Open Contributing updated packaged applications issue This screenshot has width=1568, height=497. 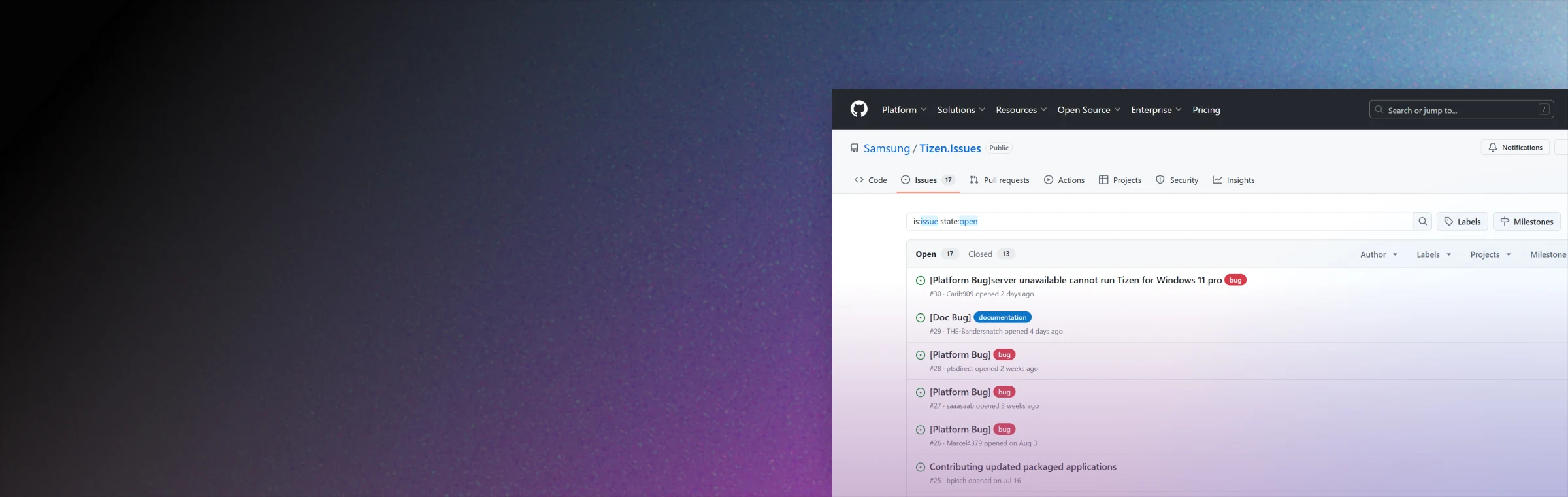[x=1023, y=466]
